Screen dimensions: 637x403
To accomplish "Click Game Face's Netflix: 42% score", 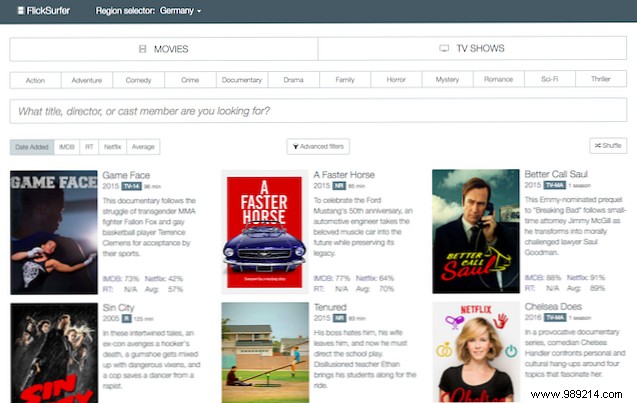I will (164, 279).
